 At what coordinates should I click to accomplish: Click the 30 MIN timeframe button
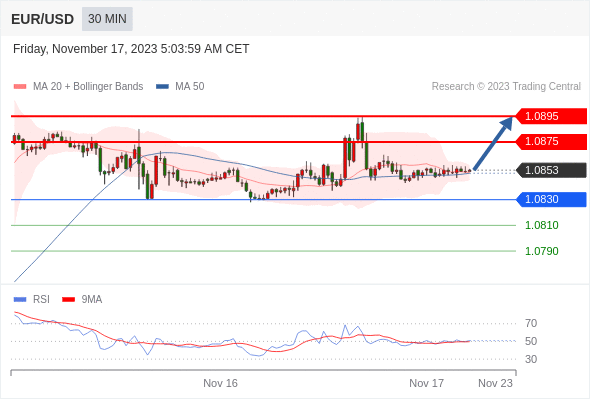tap(107, 19)
